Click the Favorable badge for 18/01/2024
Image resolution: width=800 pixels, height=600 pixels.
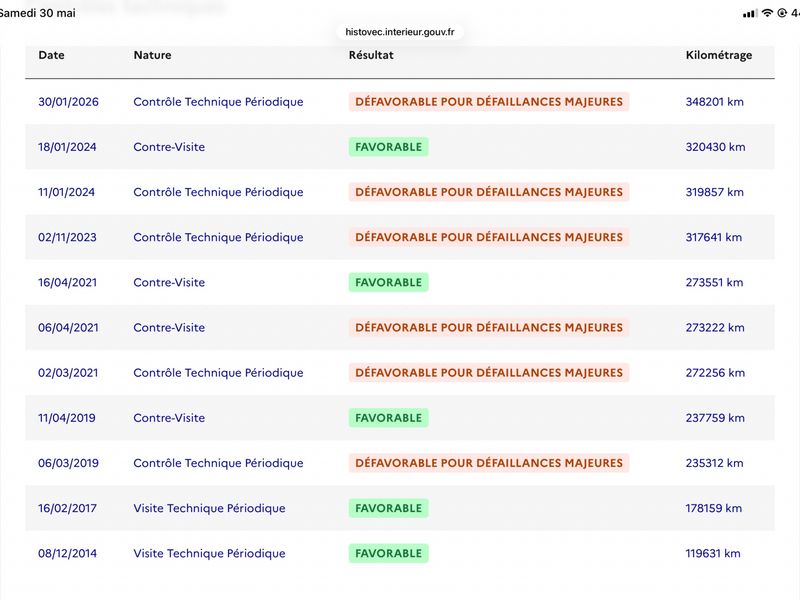[x=388, y=147]
